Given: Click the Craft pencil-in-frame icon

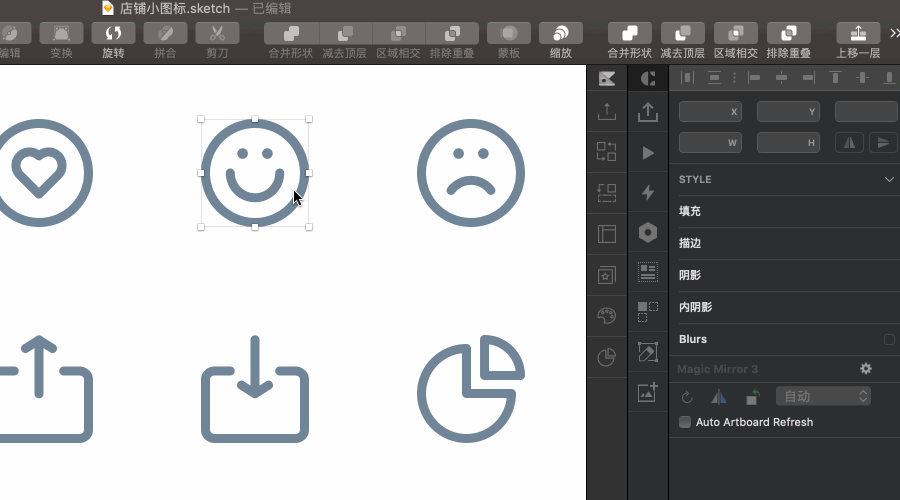Looking at the screenshot, I should coord(648,352).
